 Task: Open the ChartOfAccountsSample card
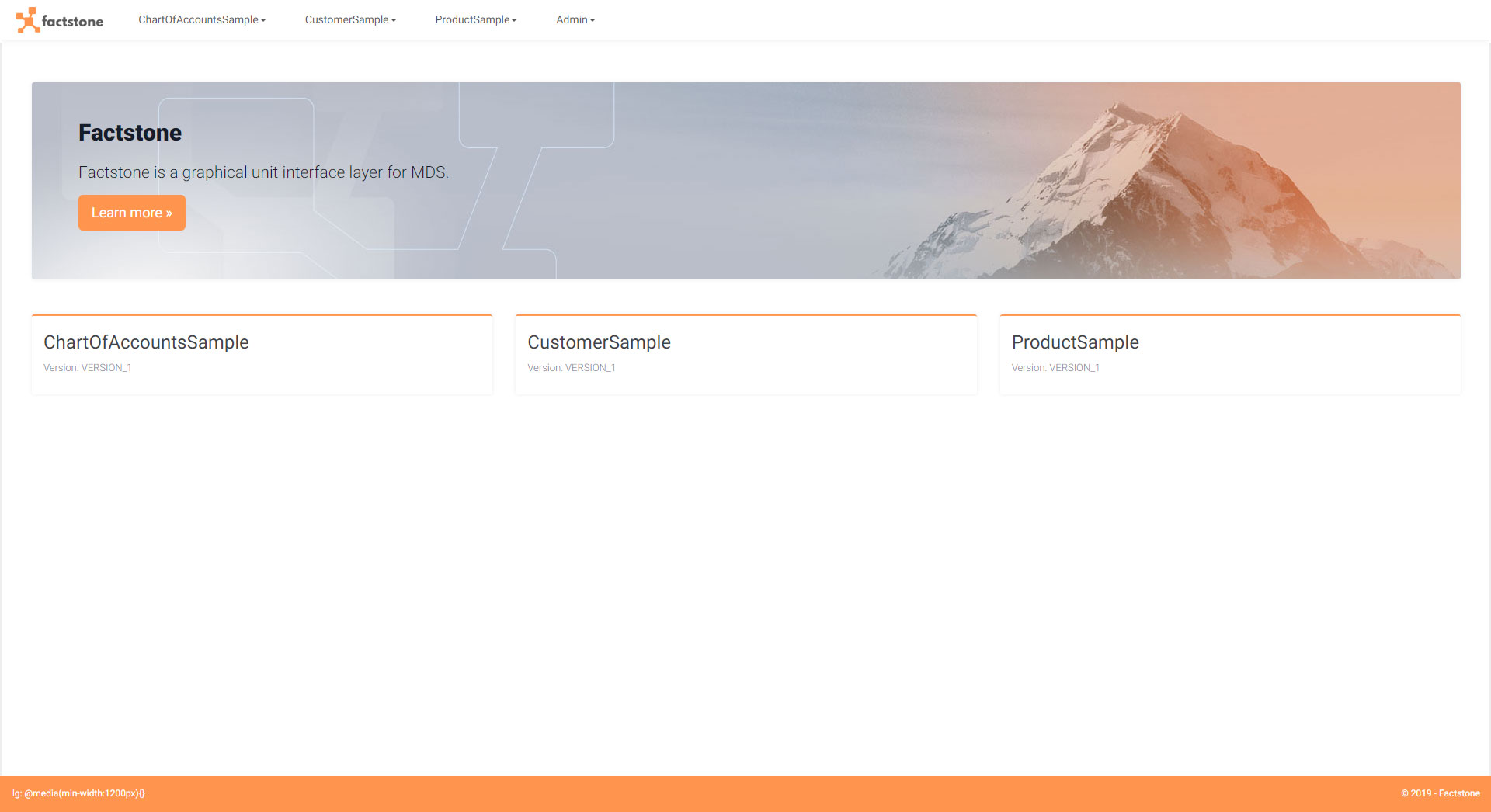(x=262, y=354)
